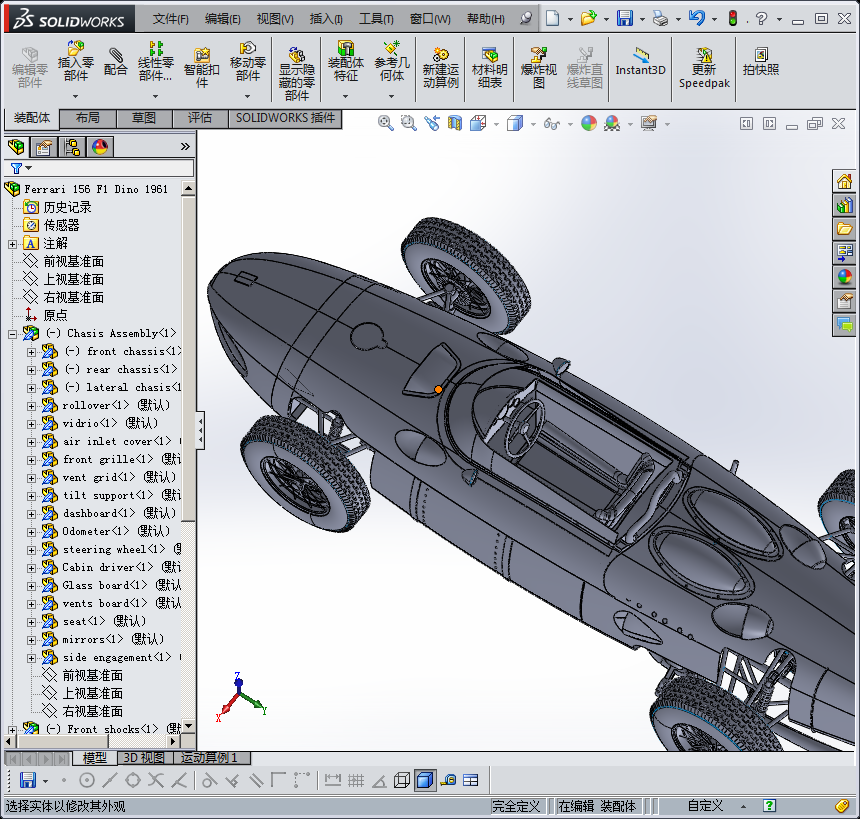The image size is (860, 819).
Task: Open the DisplayManager color wheel tab
Action: (x=100, y=147)
